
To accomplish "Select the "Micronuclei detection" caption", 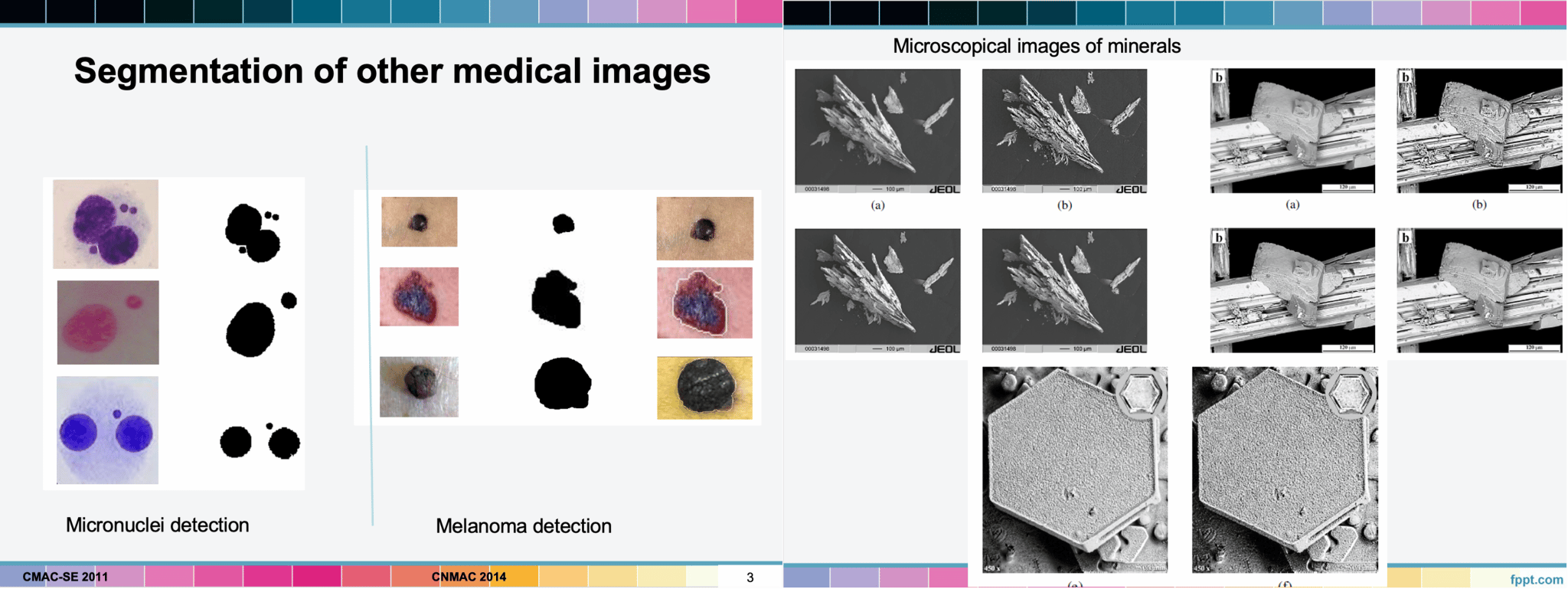I will click(x=157, y=525).
